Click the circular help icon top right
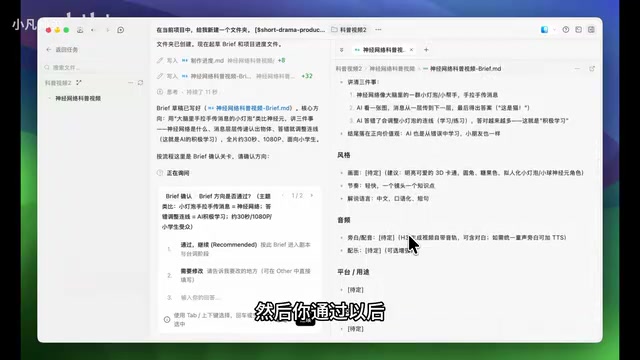 point(566,30)
